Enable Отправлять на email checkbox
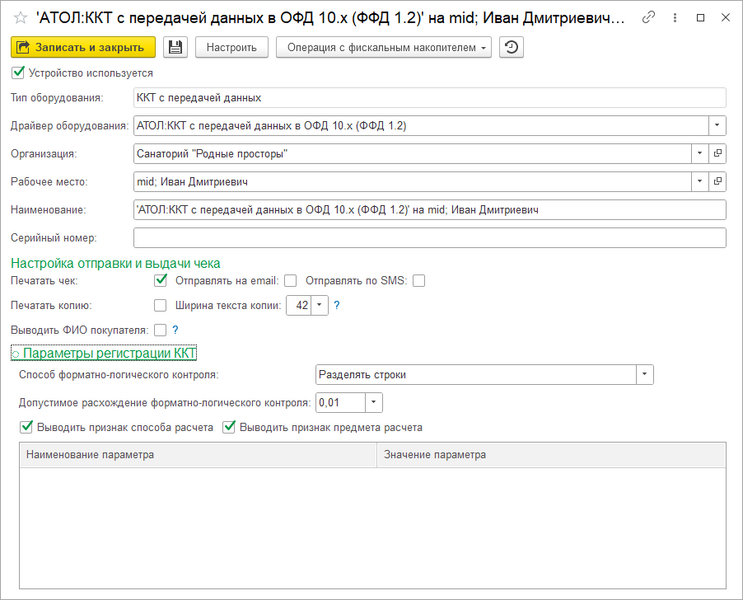 290,281
